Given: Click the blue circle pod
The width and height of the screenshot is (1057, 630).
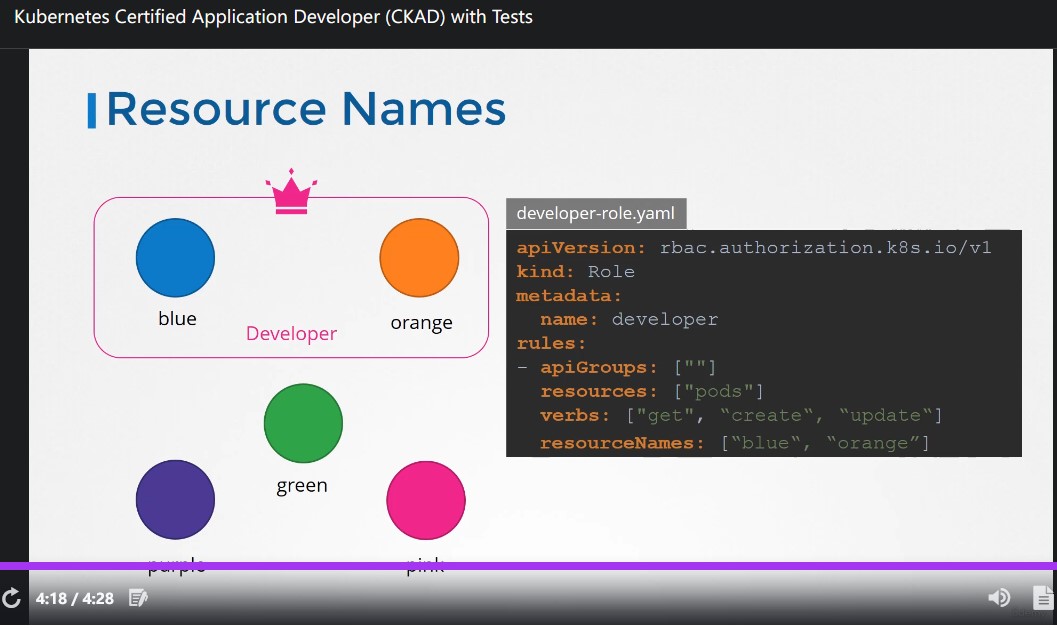Looking at the screenshot, I should click(x=175, y=257).
